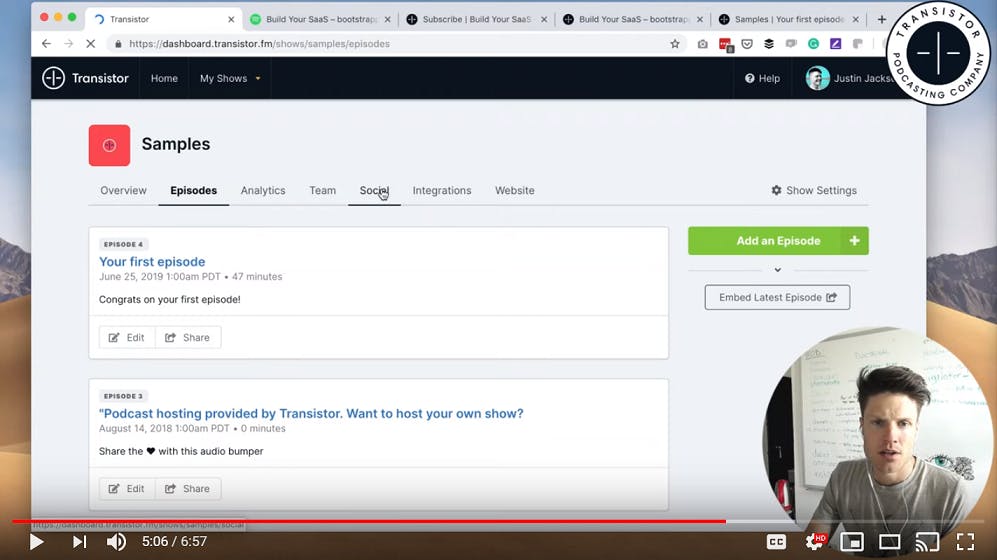The image size is (997, 560).
Task: Open the 'Your first episode' title link
Action: (x=152, y=261)
